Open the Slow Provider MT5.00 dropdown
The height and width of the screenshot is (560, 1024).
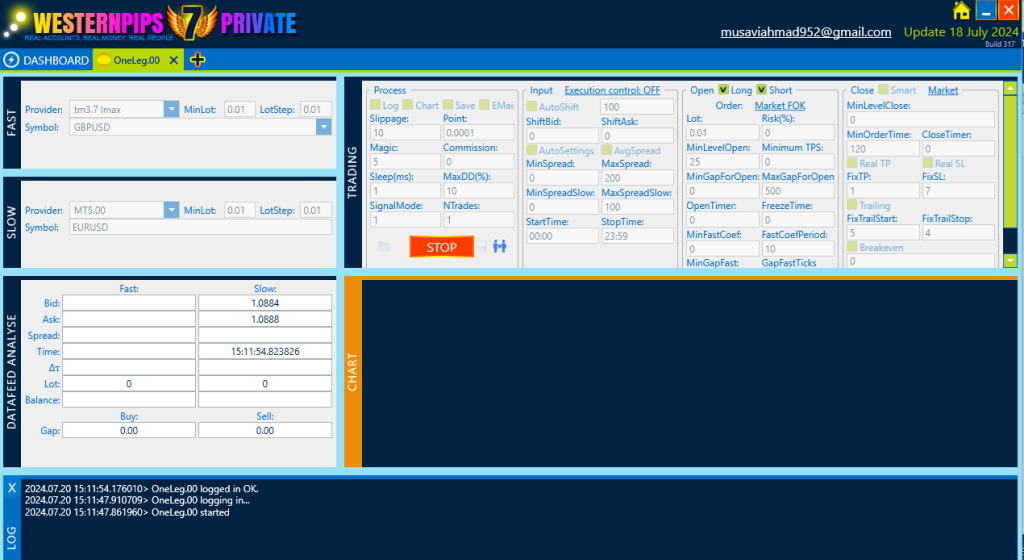pyautogui.click(x=171, y=210)
